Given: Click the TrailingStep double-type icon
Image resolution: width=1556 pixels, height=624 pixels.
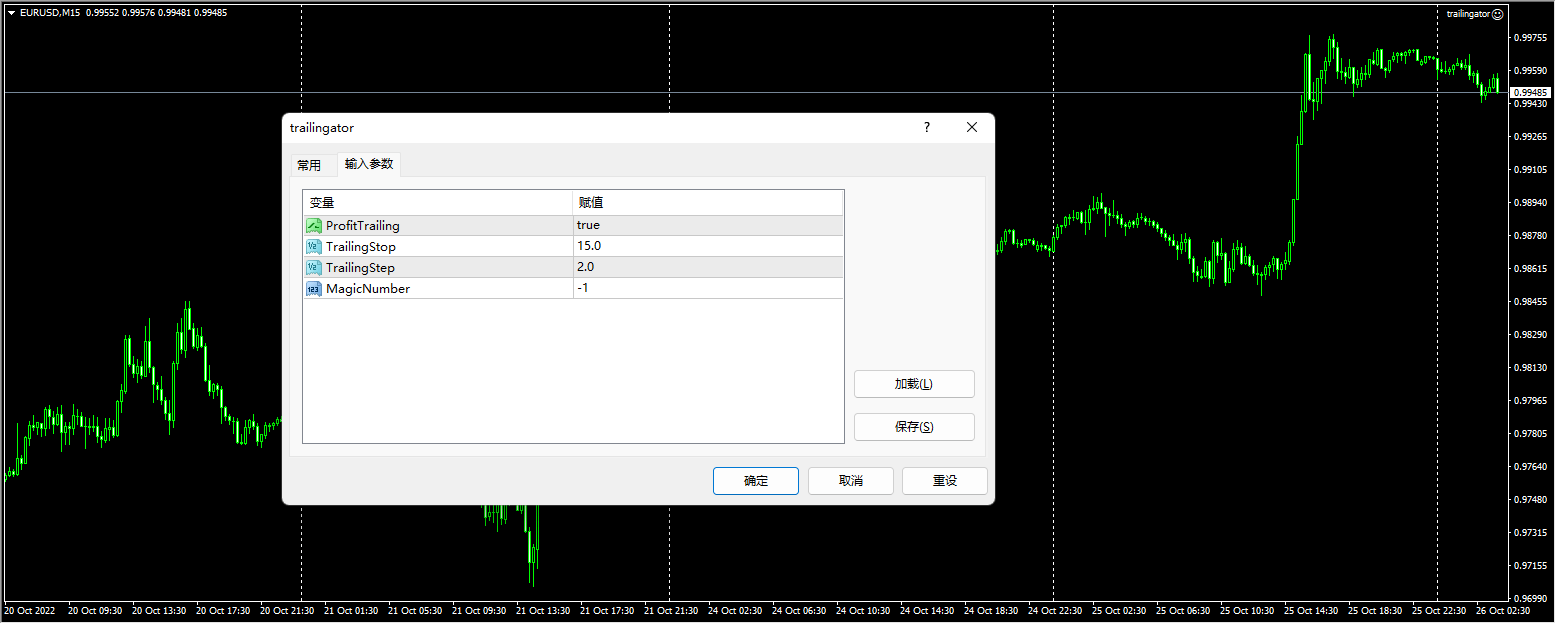Looking at the screenshot, I should click(314, 268).
